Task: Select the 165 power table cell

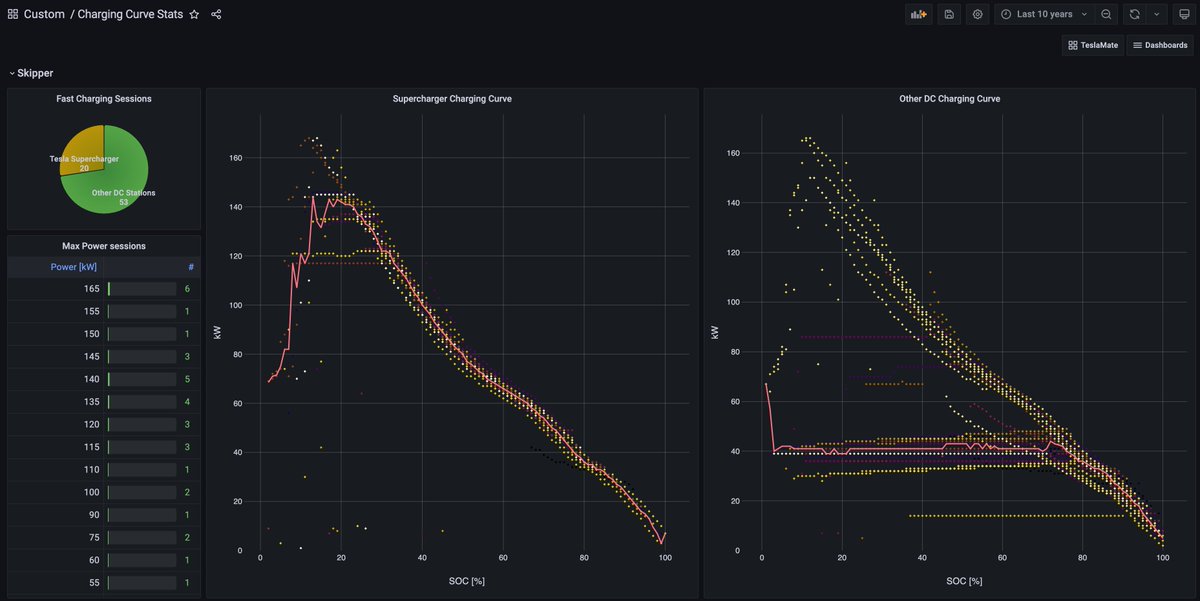Action: click(x=55, y=288)
